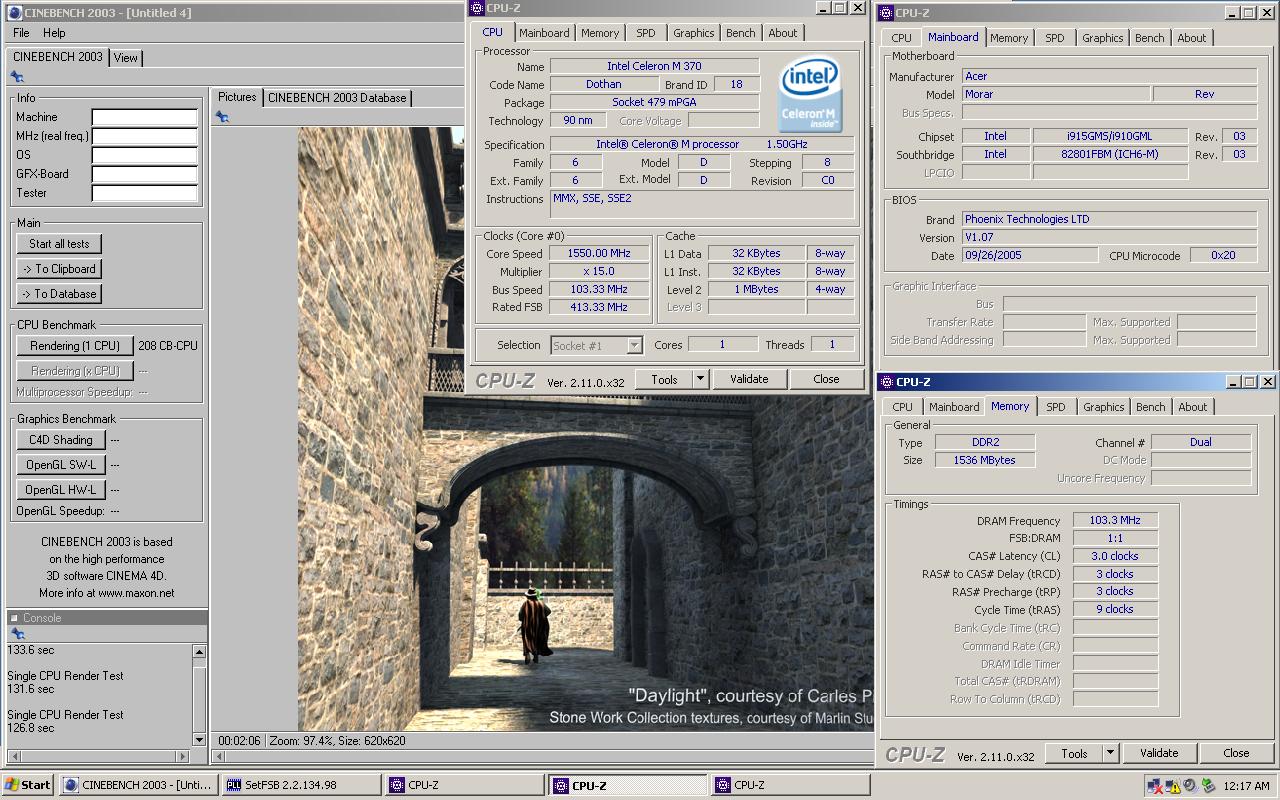
Task: Click the taskbar clock showing 12:17 AM
Action: [1246, 786]
